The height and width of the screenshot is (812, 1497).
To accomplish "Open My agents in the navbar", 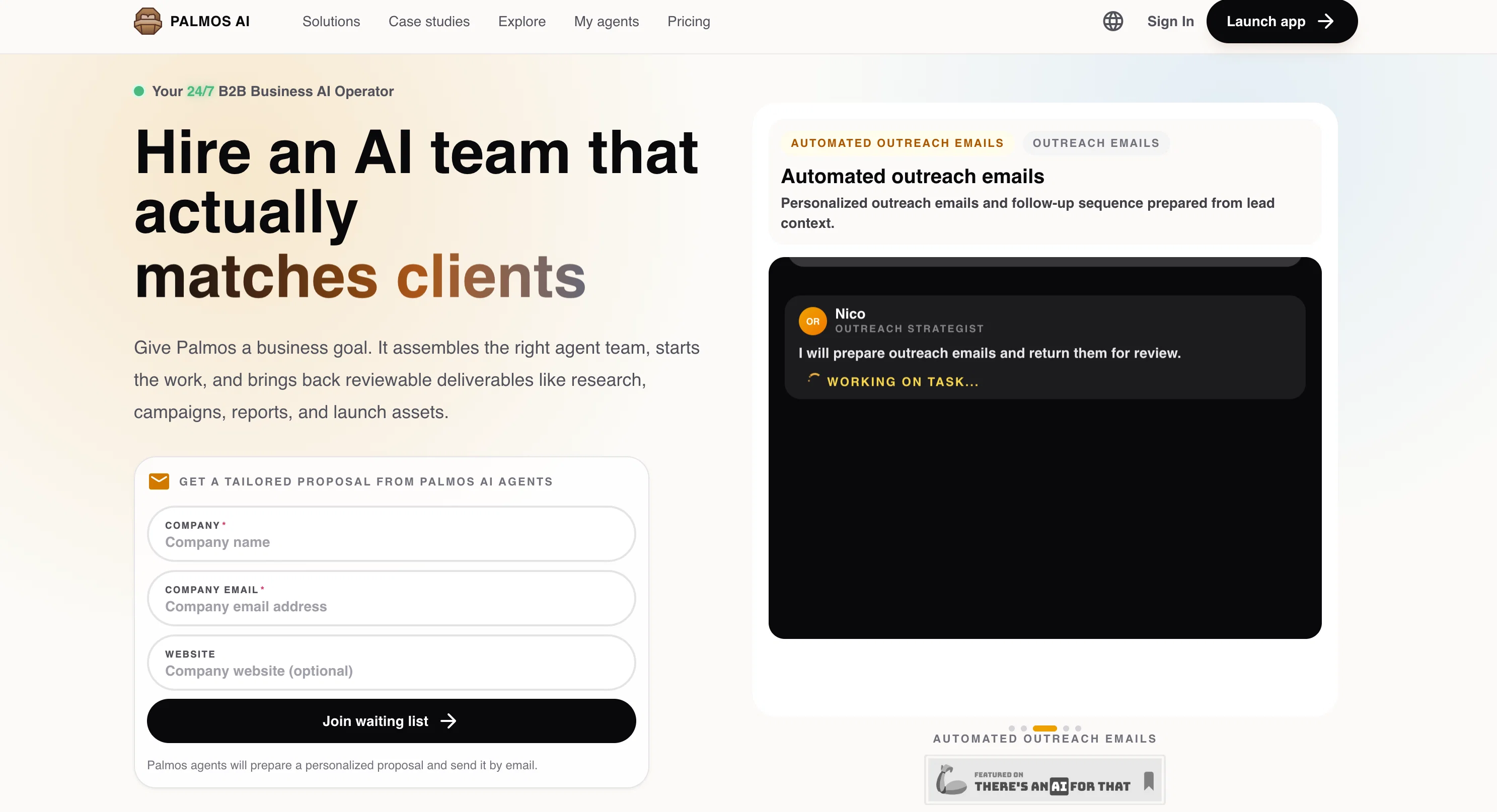I will tap(606, 22).
